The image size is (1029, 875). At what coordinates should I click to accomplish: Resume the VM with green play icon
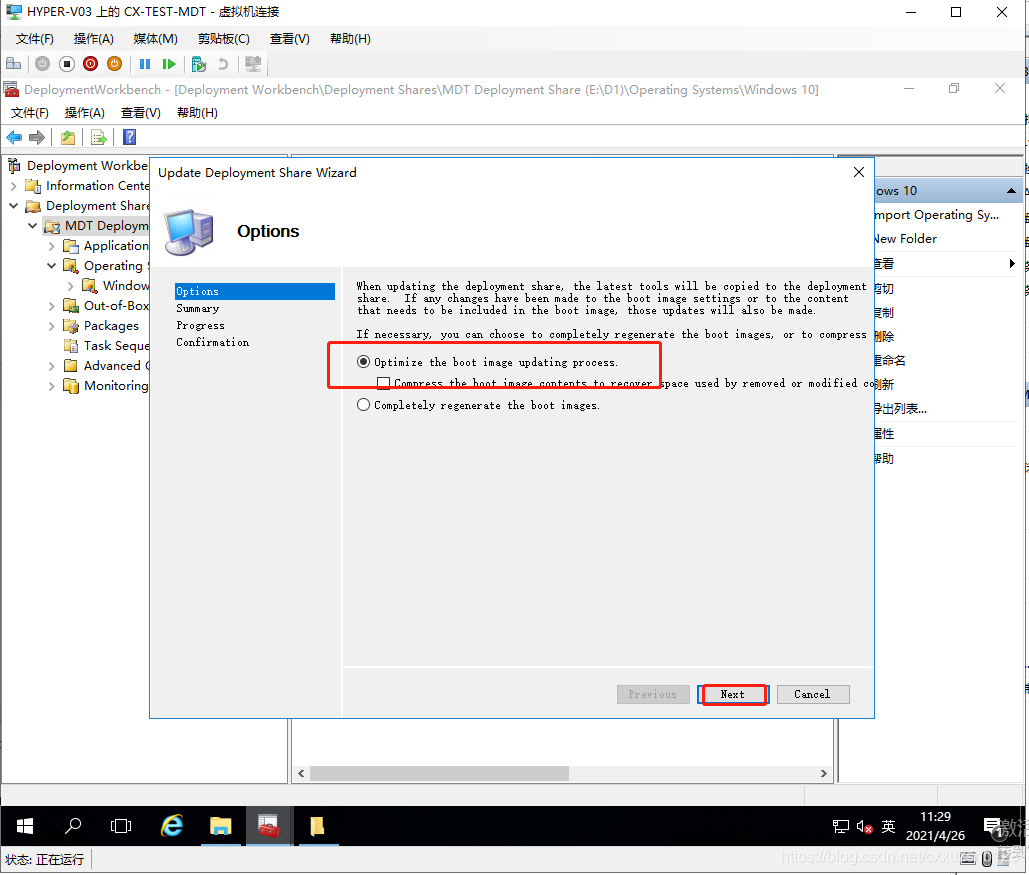[x=169, y=64]
